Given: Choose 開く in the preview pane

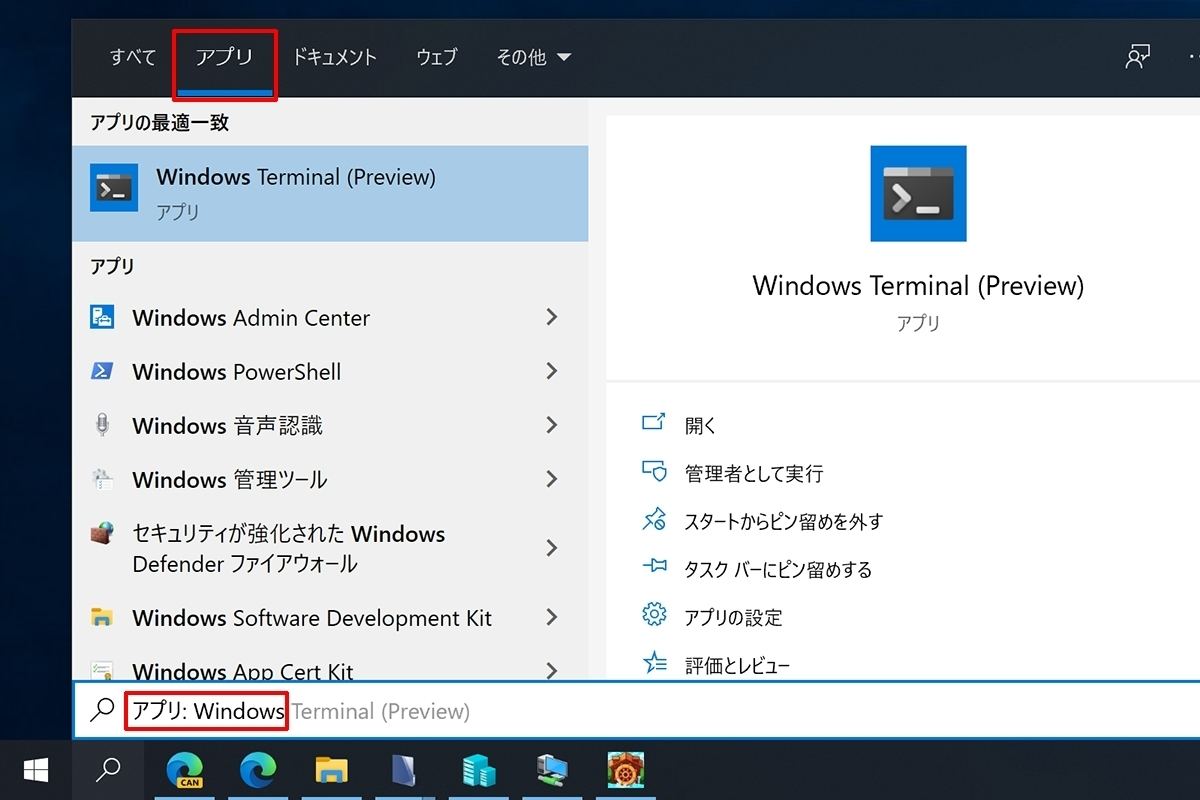Looking at the screenshot, I should pyautogui.click(x=701, y=425).
